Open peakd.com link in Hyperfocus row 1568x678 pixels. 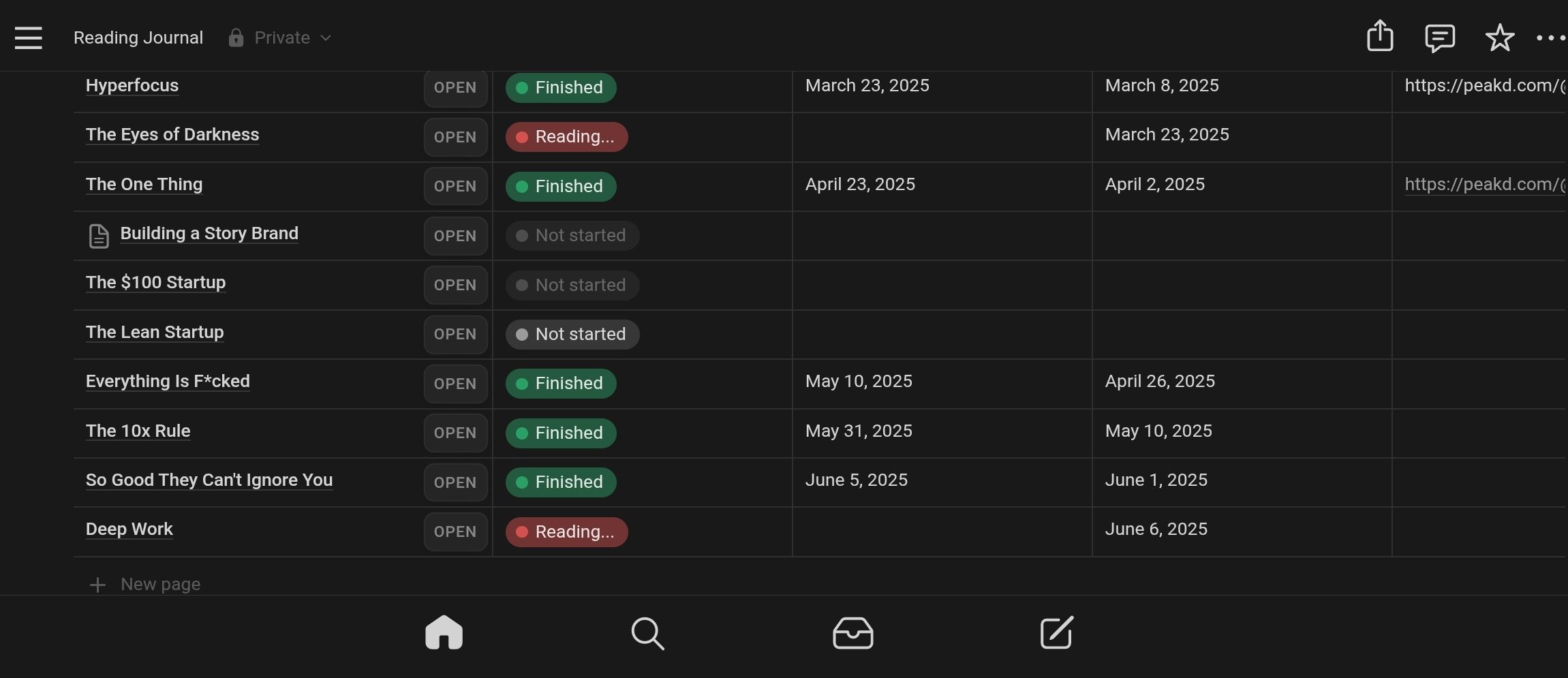(1484, 85)
